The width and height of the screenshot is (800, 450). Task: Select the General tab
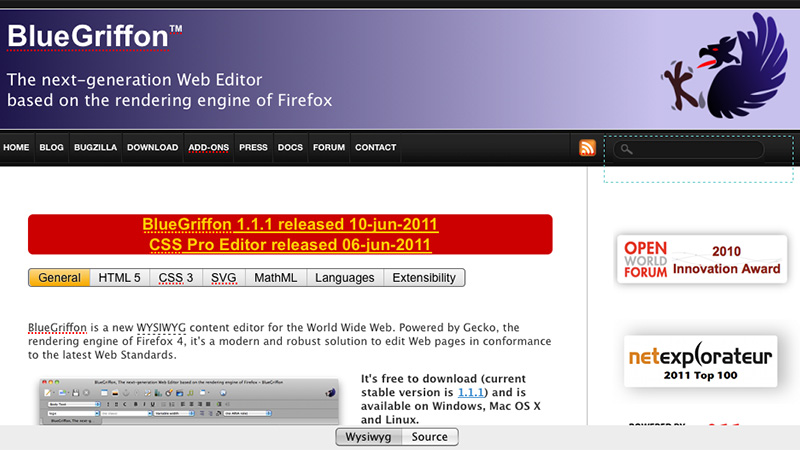point(59,278)
